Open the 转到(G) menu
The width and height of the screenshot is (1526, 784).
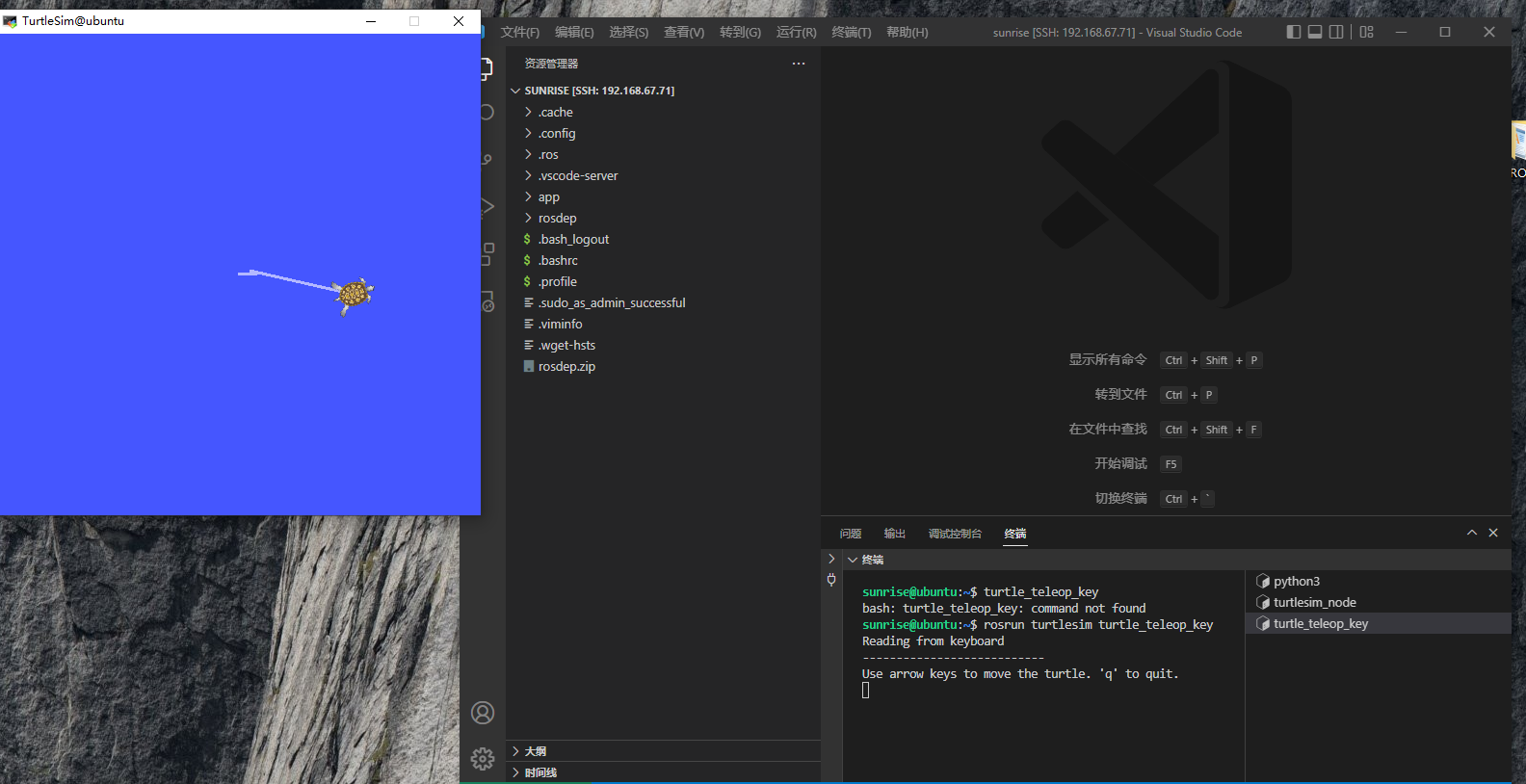click(740, 32)
